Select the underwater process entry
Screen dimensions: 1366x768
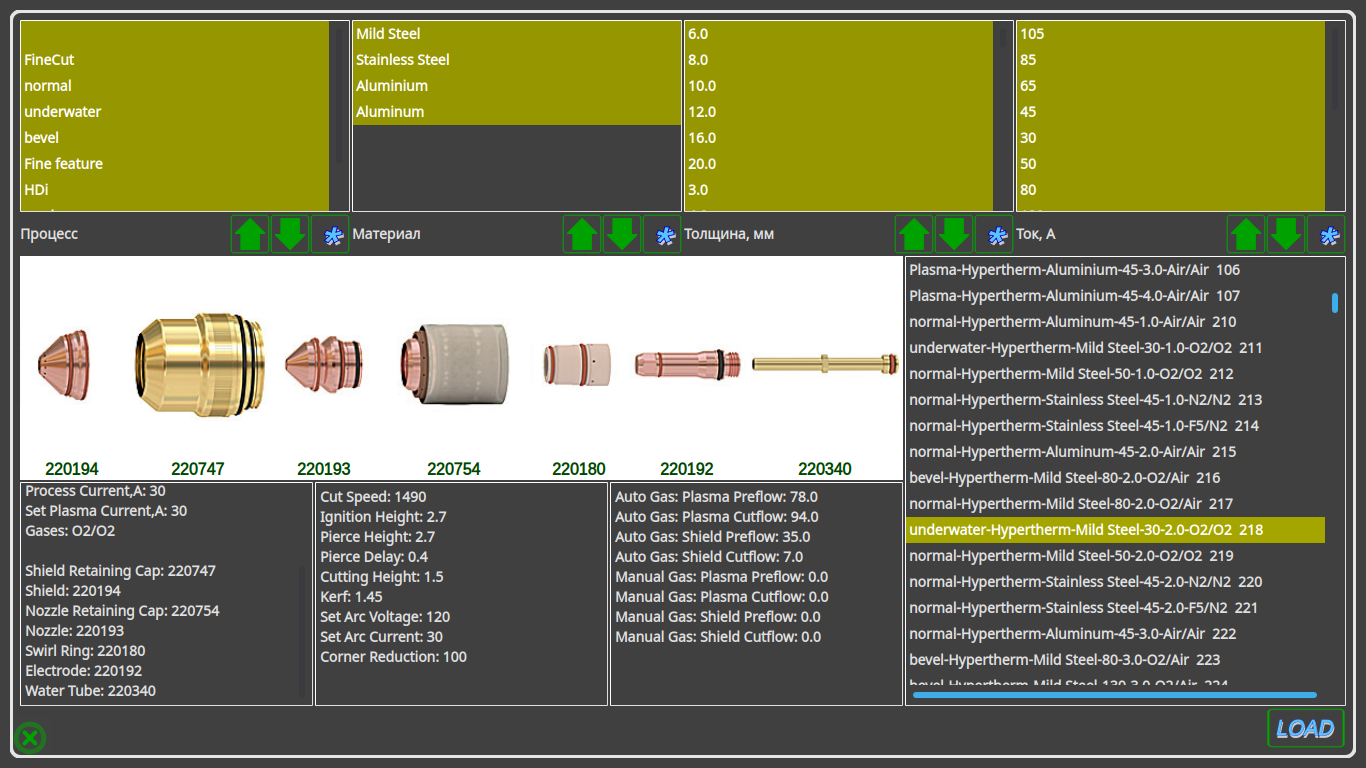[63, 112]
